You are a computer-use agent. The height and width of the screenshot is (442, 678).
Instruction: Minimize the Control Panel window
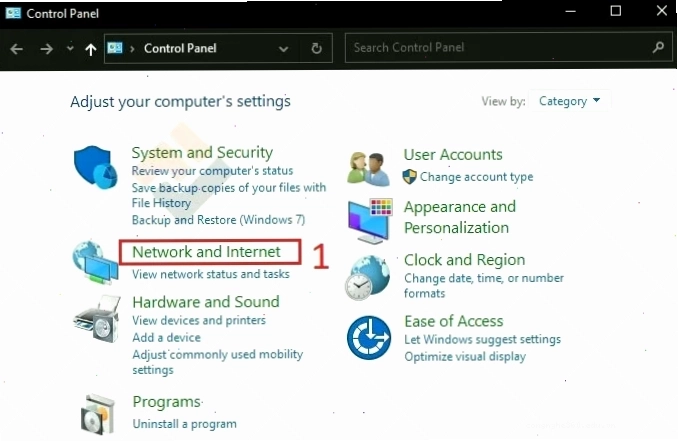570,11
